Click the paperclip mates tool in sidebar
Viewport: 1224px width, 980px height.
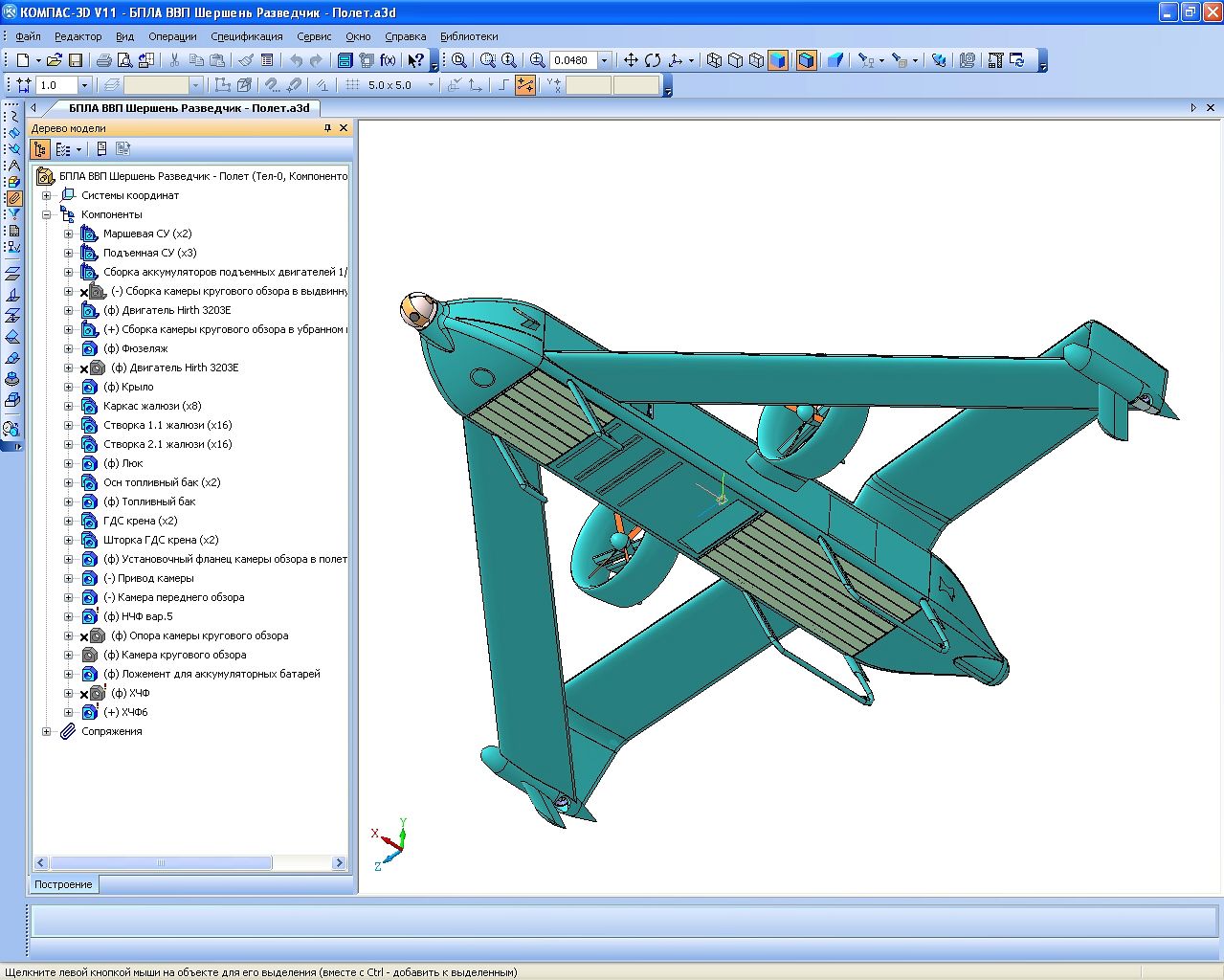click(x=12, y=199)
